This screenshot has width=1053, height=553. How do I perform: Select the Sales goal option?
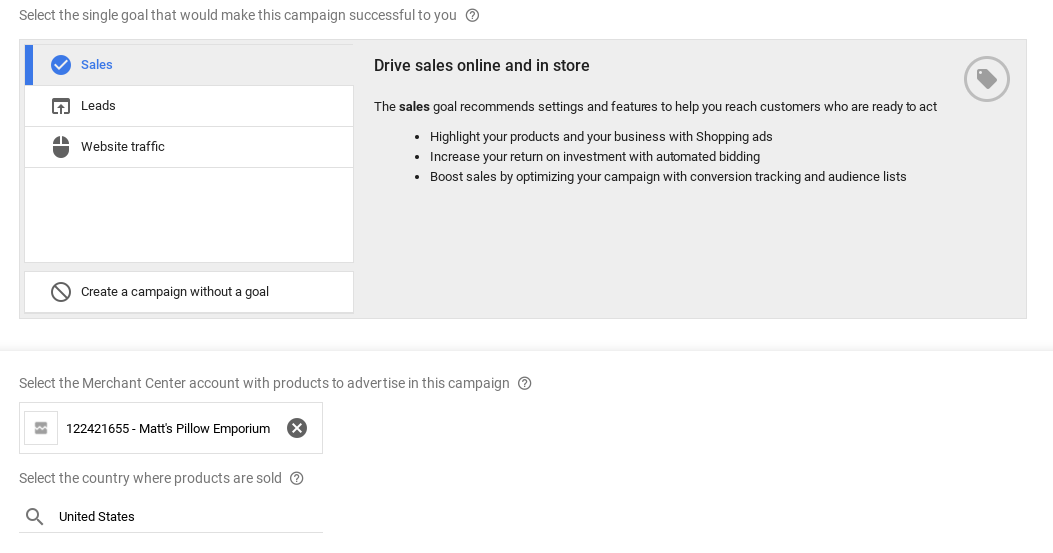tap(97, 65)
